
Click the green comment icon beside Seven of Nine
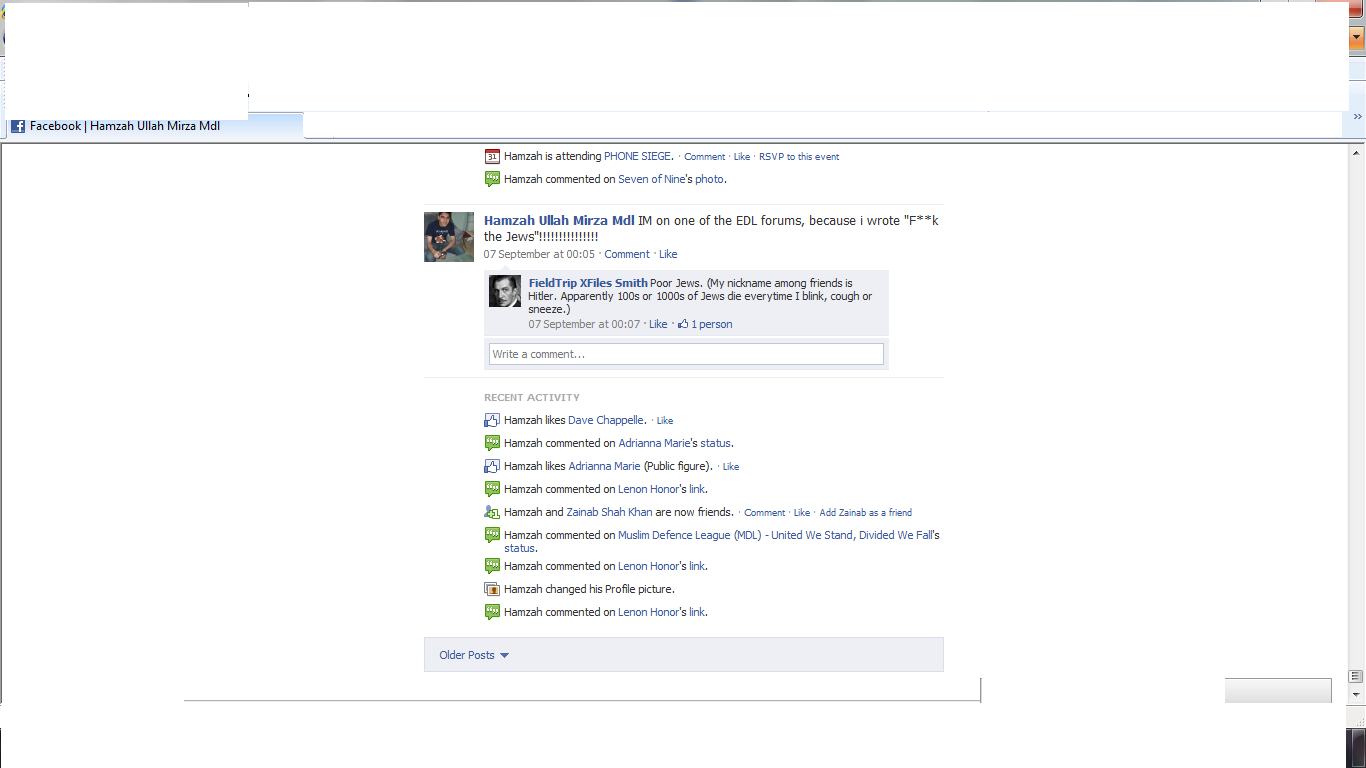tap(491, 179)
